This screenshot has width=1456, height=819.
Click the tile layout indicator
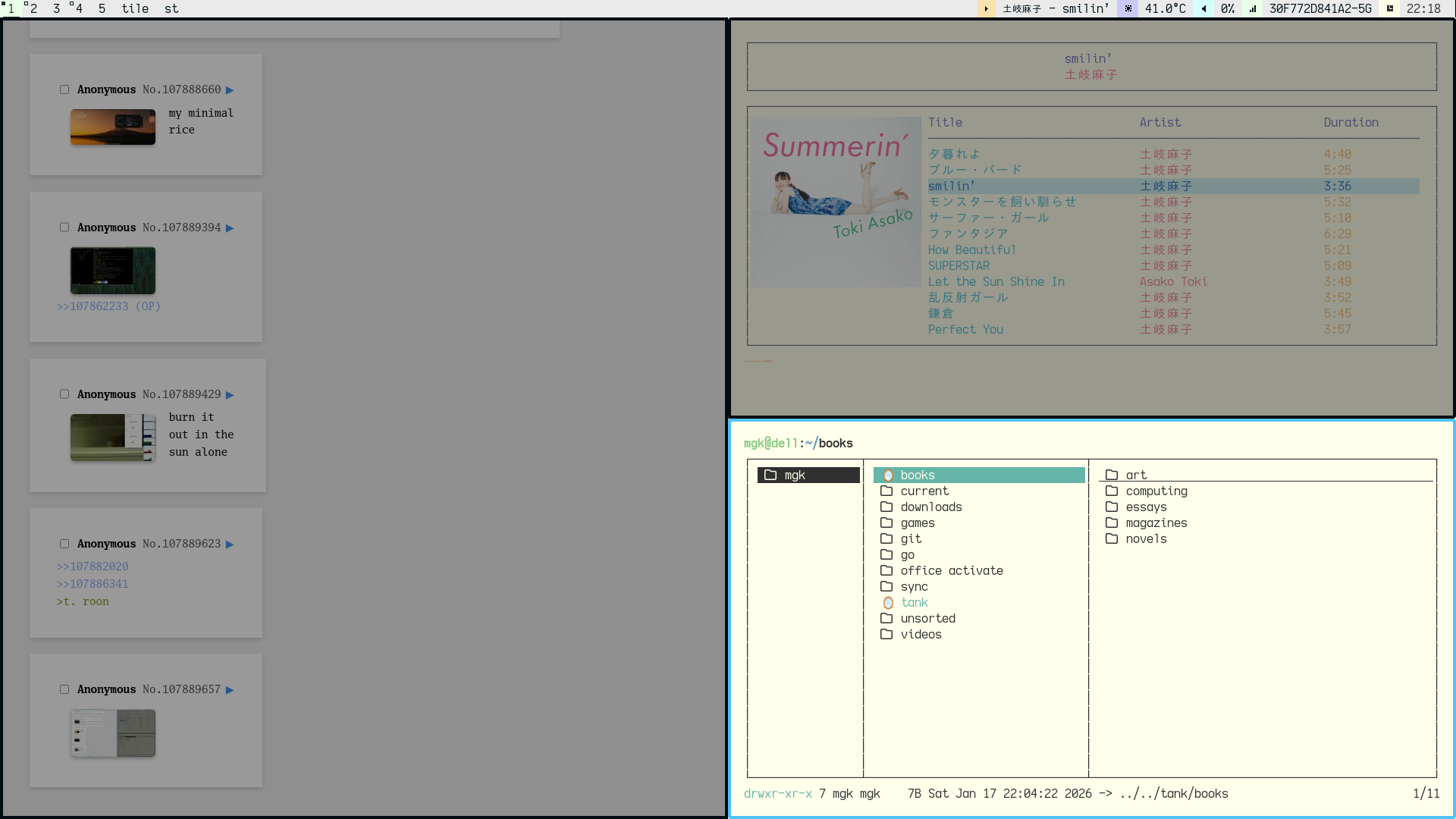(x=135, y=8)
